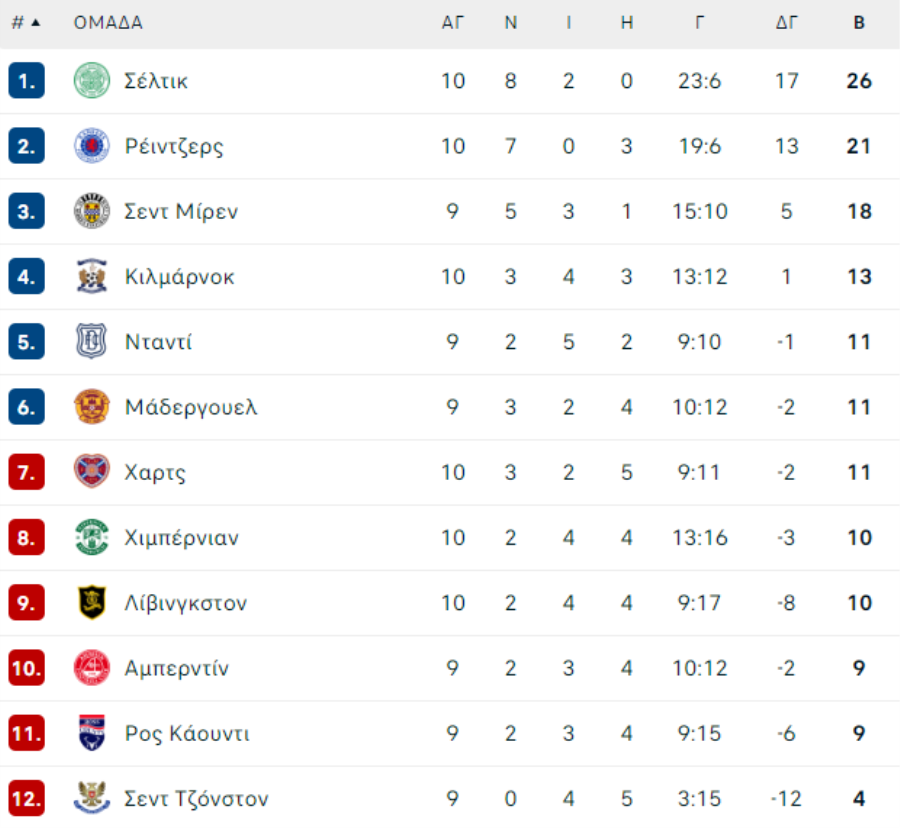Screen dimensions: 900x828
Task: Click the Kilmarnock crest icon
Action: [92, 276]
